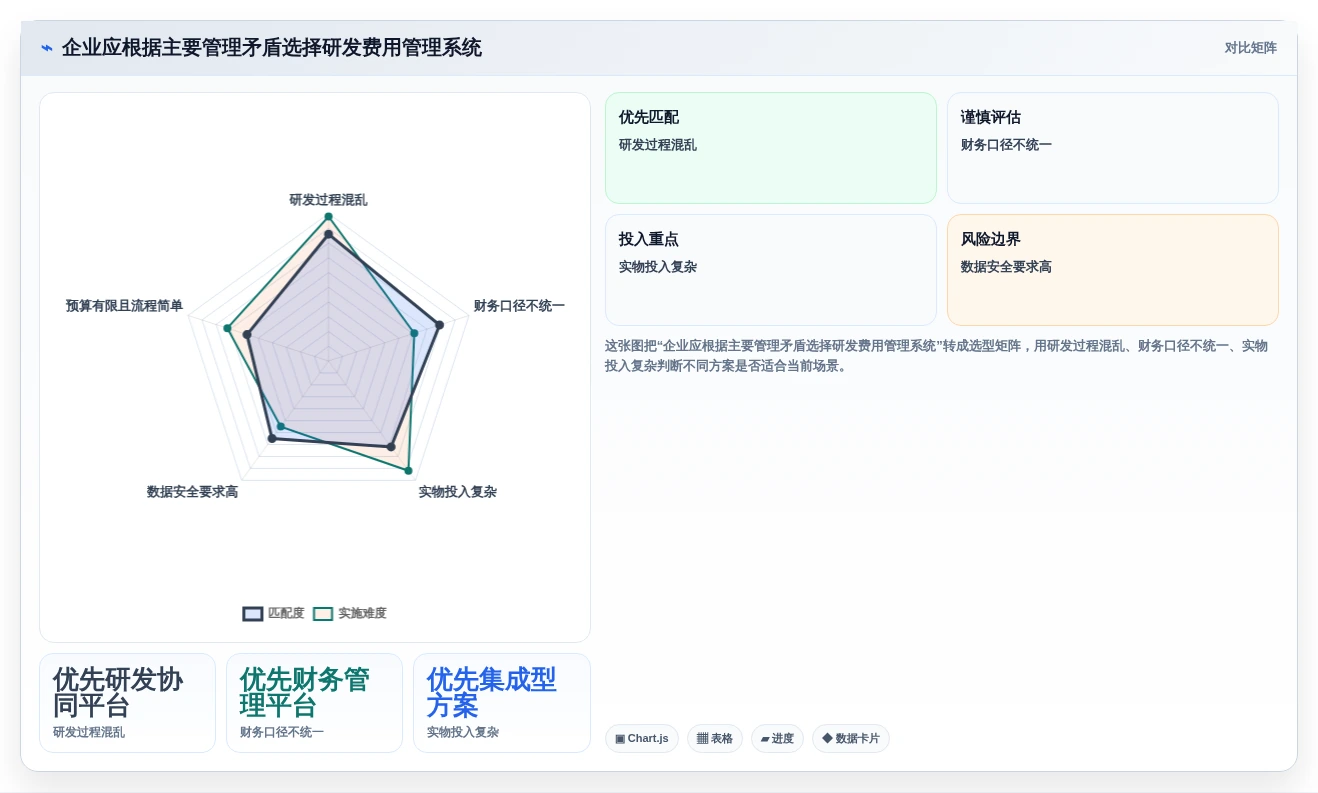Viewport: 1318px width, 793px height.
Task: Click the 对比矩阵 label in header
Action: click(x=1250, y=48)
